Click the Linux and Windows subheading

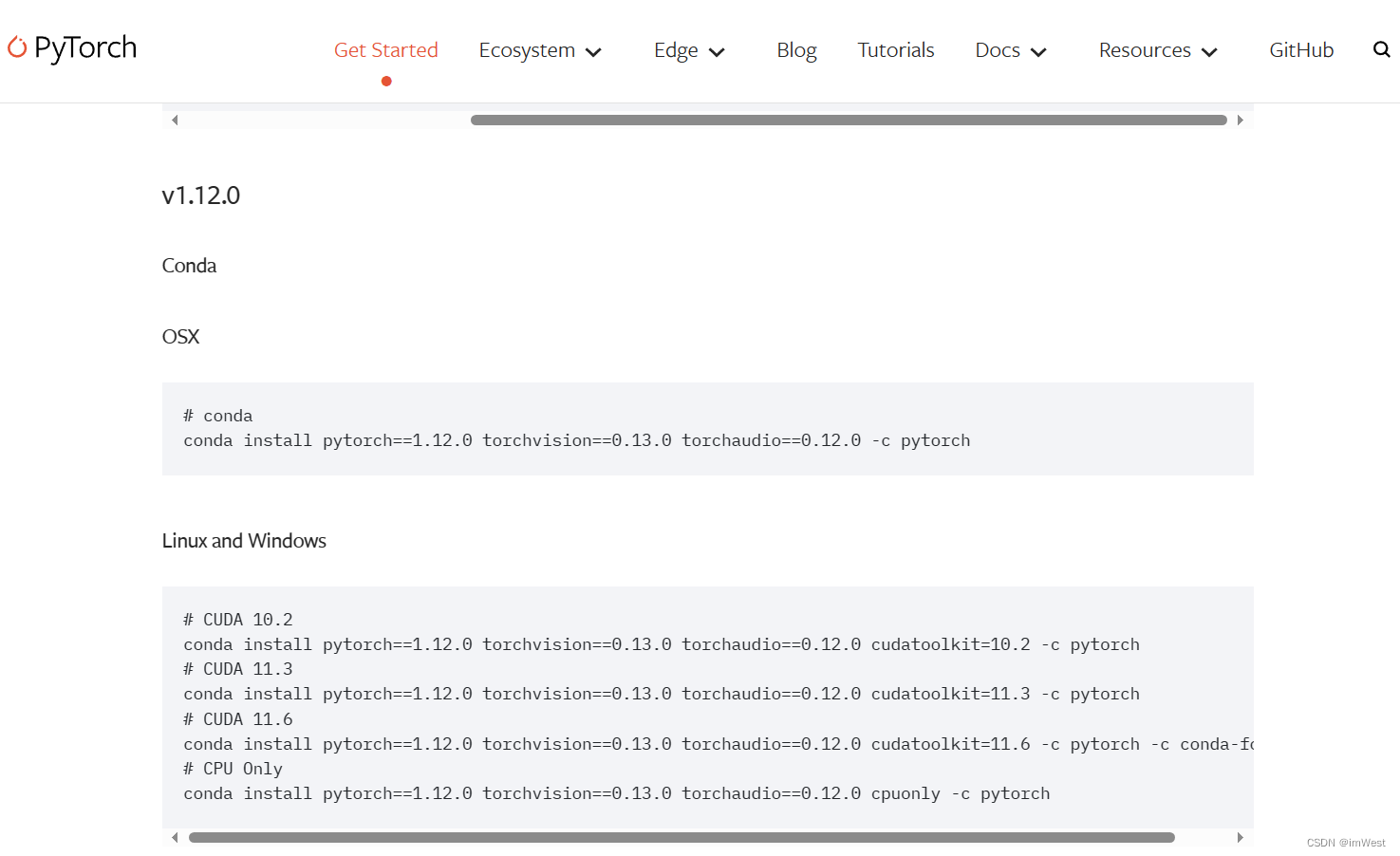[x=244, y=541]
